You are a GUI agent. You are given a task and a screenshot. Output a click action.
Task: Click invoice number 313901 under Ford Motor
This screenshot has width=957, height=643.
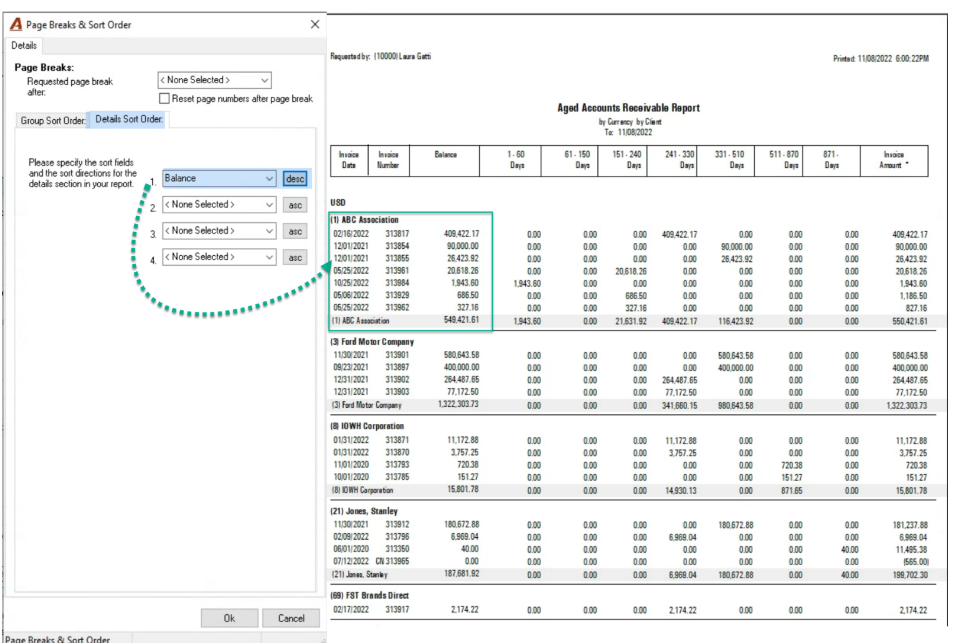(397, 354)
